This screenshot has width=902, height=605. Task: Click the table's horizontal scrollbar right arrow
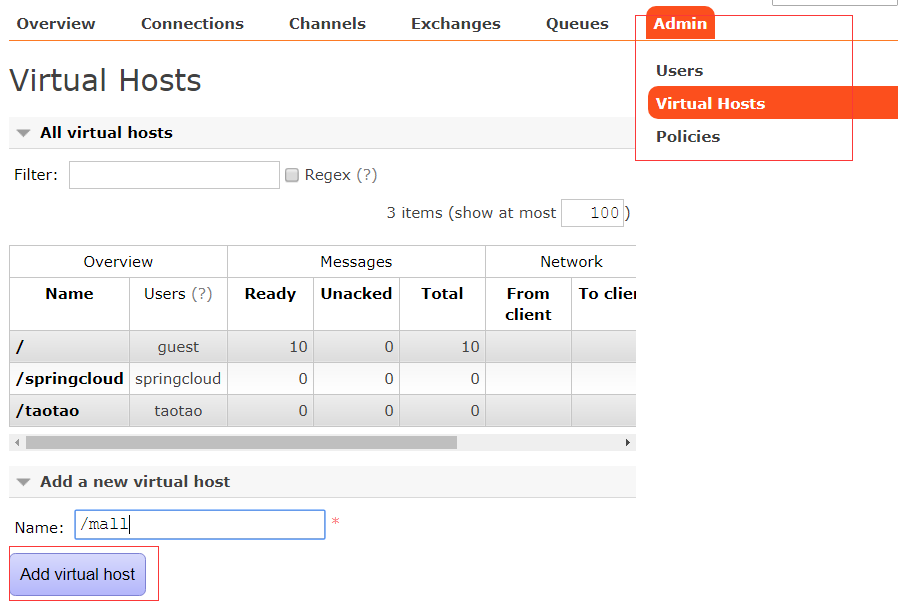point(627,442)
